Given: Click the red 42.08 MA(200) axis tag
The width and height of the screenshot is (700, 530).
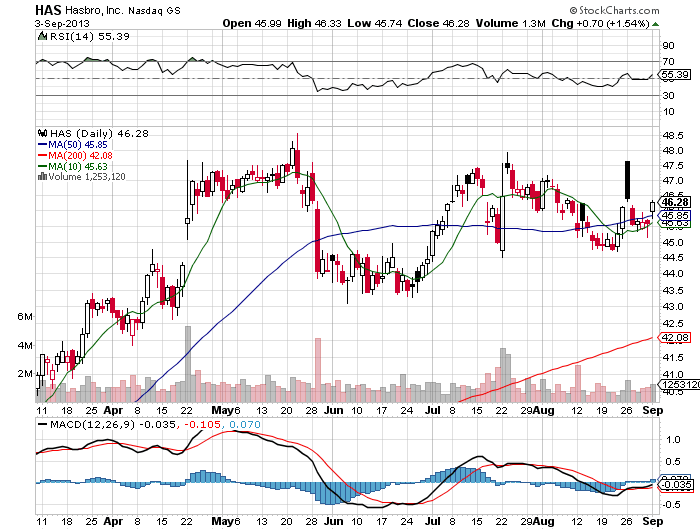Looking at the screenshot, I should coord(675,338).
